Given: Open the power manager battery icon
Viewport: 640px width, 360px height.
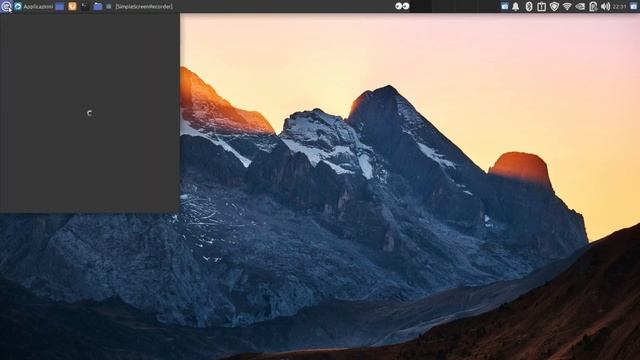Looking at the screenshot, I should tap(593, 7).
